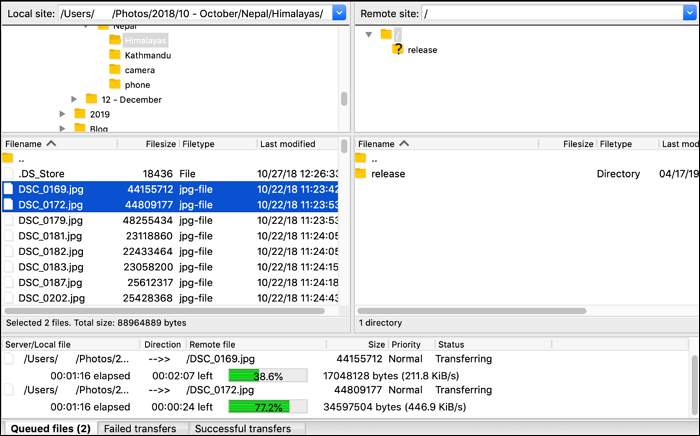Screen dimensions: 700x436
Task: Sort local files by Filename column
Action: tap(60, 144)
